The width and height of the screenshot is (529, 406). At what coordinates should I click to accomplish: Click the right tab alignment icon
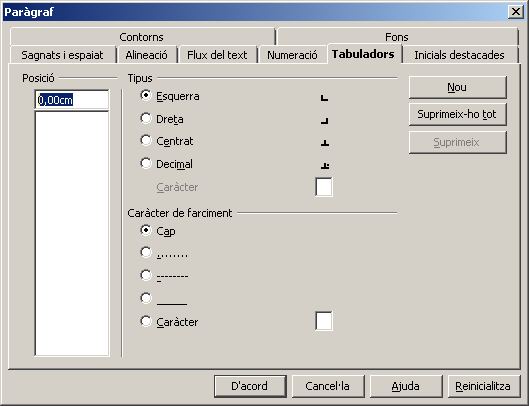point(324,120)
